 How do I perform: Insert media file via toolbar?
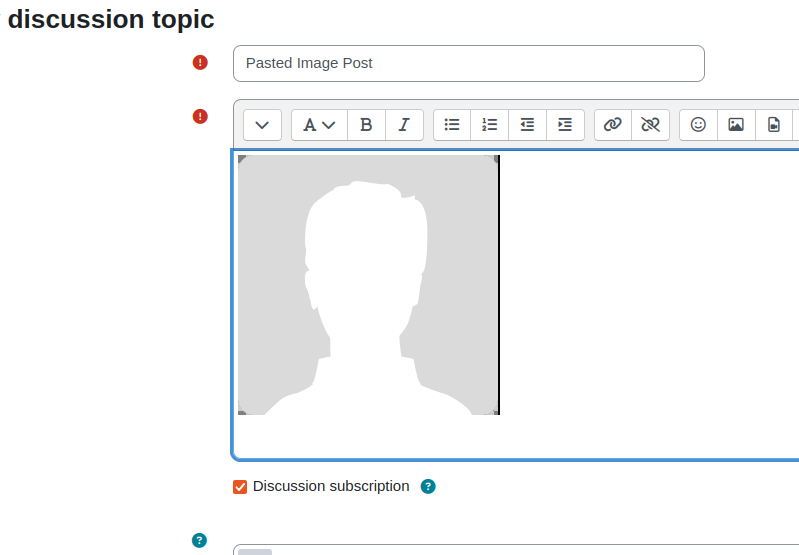(x=774, y=125)
